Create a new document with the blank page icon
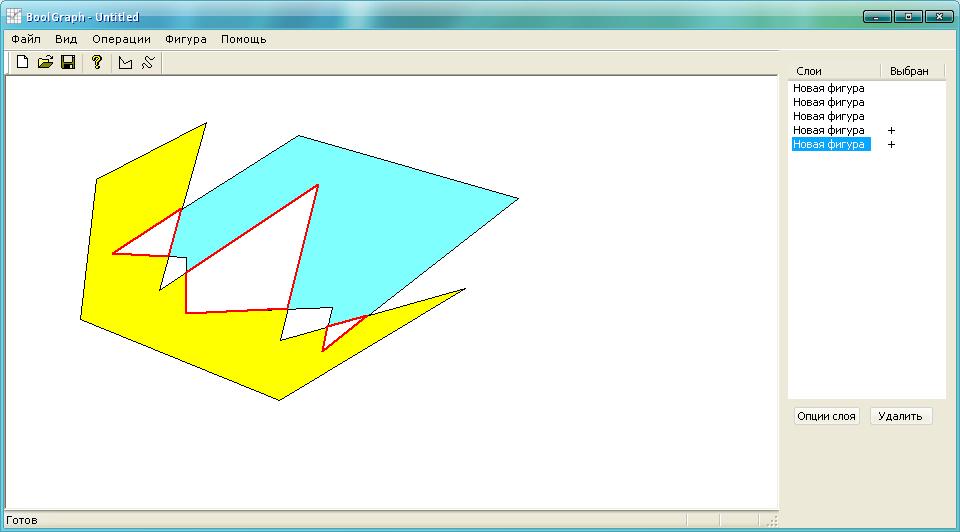The height and width of the screenshot is (532, 960). pyautogui.click(x=23, y=62)
